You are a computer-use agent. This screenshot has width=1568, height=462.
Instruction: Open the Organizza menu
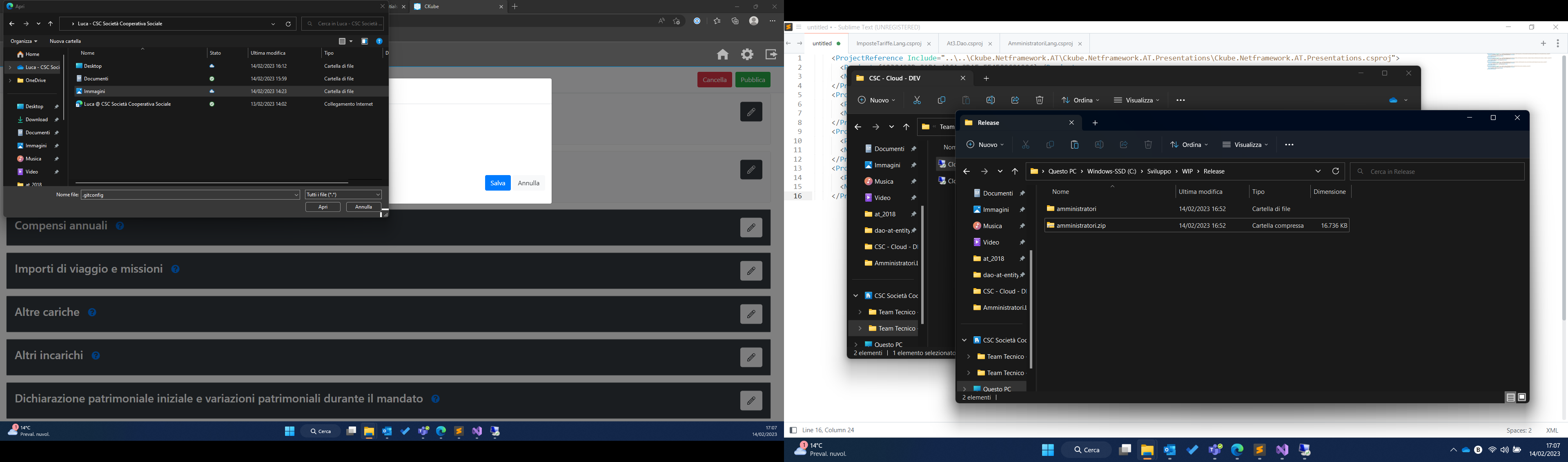24,41
